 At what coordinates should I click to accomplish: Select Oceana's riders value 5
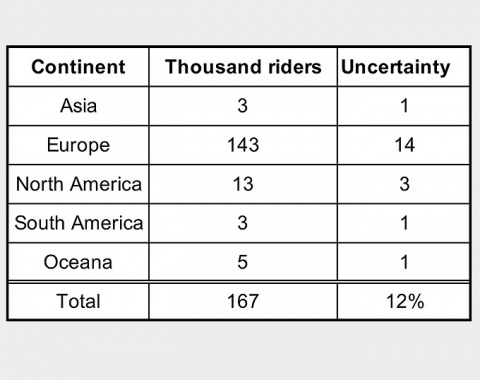pyautogui.click(x=243, y=262)
